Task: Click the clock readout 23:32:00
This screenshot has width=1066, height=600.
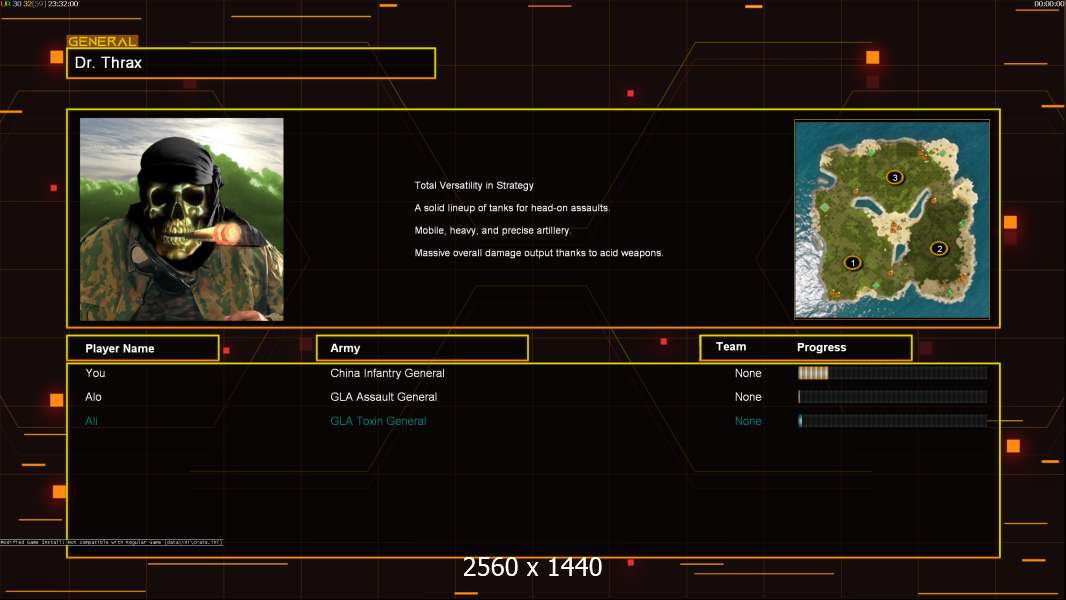Action: [63, 4]
